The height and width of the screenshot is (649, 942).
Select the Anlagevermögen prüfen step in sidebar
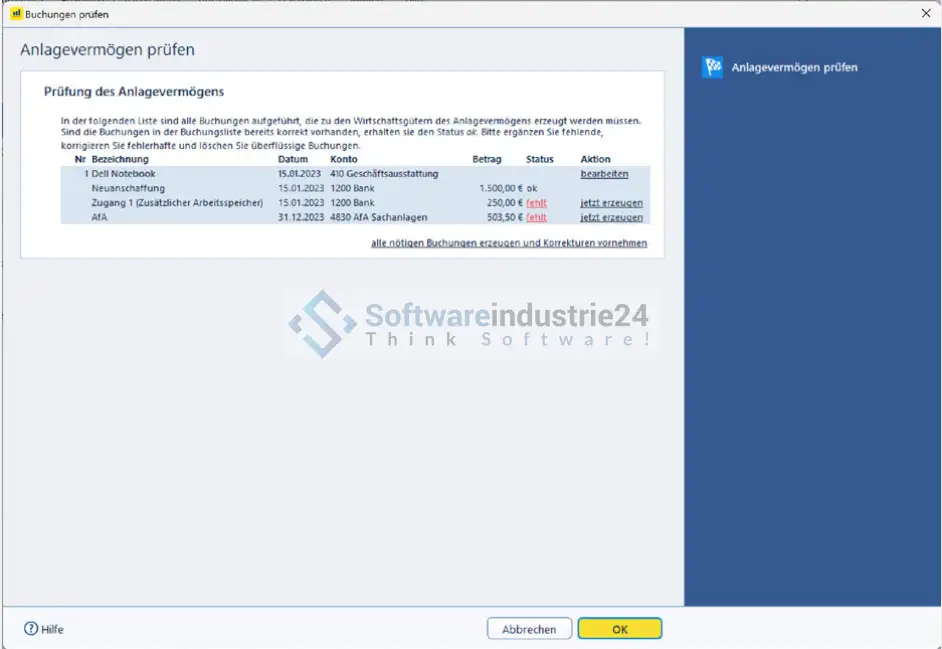click(x=794, y=68)
